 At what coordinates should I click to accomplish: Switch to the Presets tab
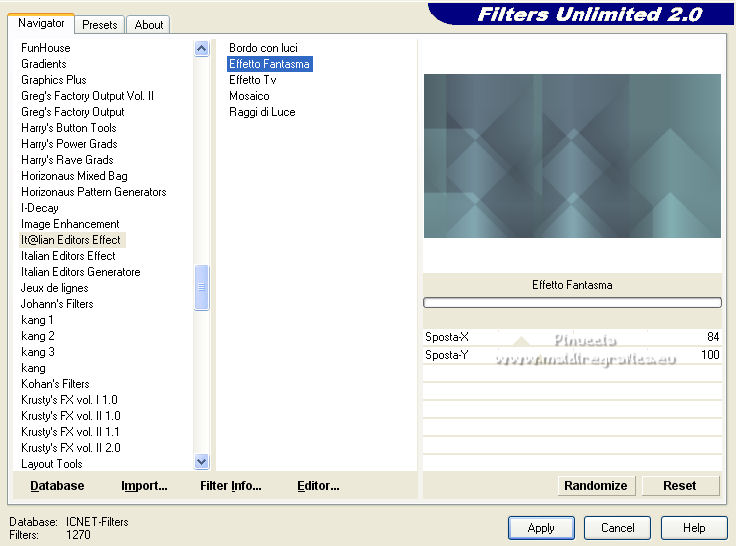tap(100, 24)
